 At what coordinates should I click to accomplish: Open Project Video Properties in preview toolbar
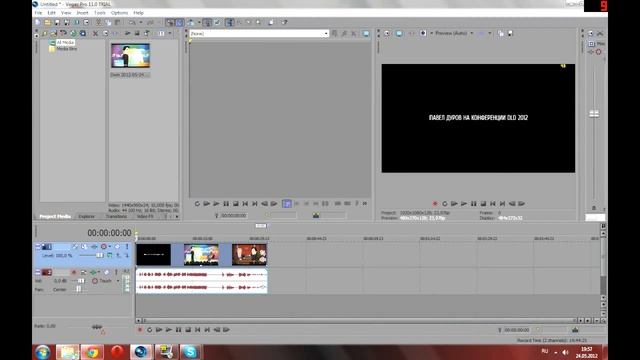(x=387, y=33)
